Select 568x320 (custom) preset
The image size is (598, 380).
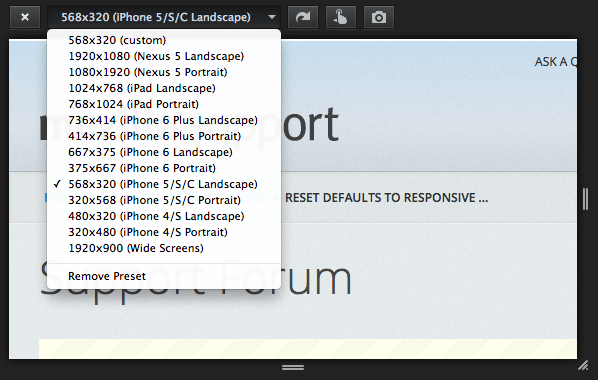(164, 40)
